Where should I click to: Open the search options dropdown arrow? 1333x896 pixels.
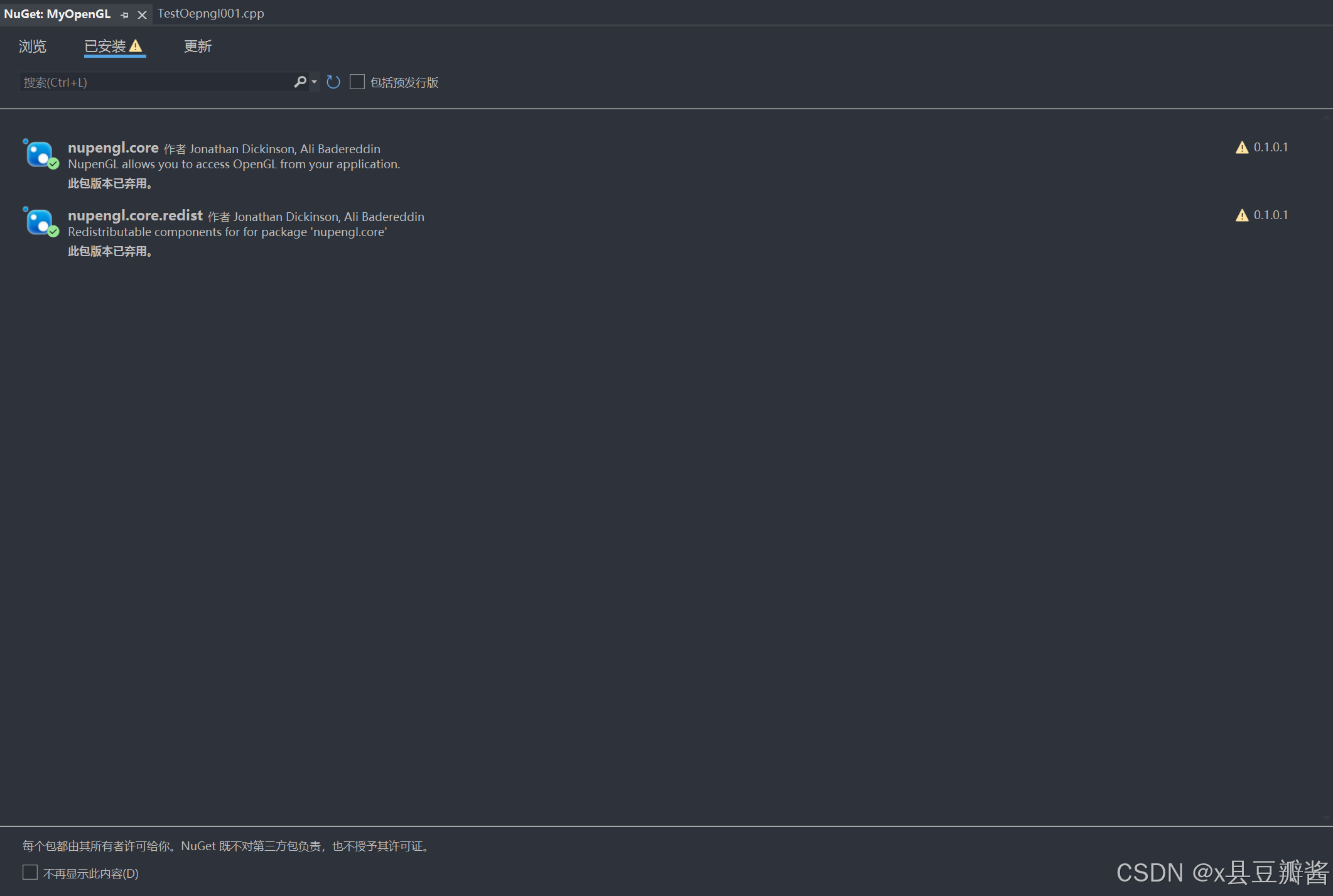pyautogui.click(x=314, y=82)
